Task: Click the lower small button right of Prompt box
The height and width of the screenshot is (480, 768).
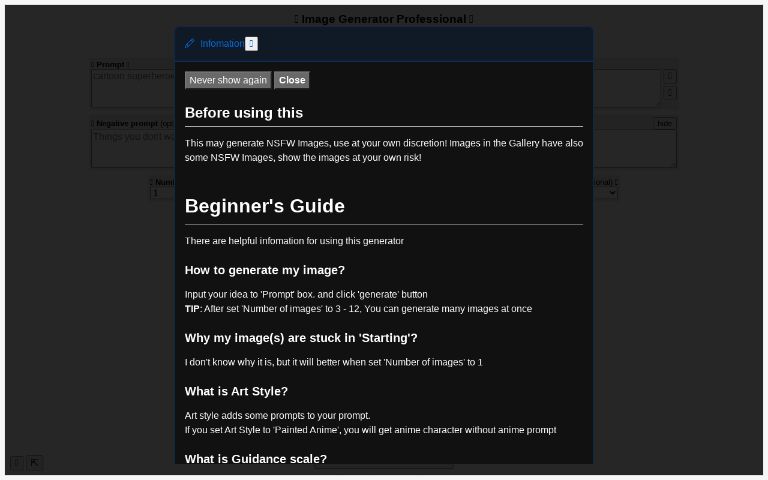Action: [x=670, y=93]
